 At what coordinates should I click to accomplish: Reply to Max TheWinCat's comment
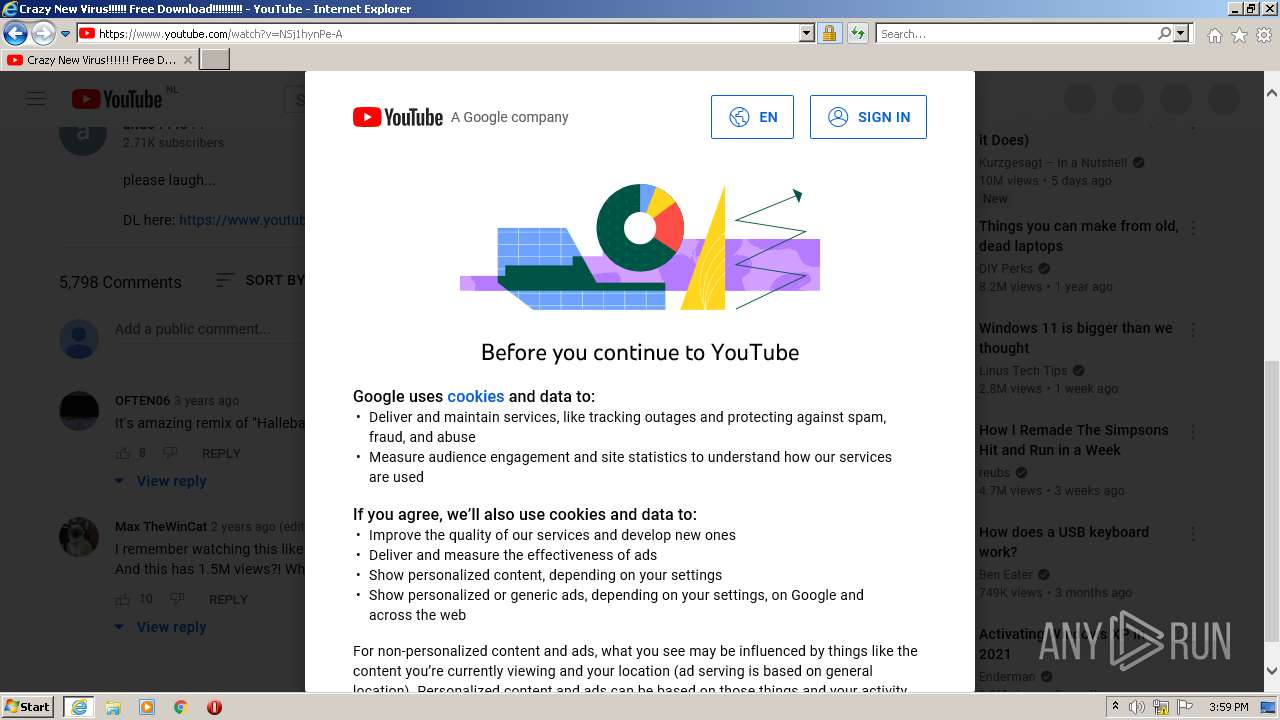click(x=228, y=599)
